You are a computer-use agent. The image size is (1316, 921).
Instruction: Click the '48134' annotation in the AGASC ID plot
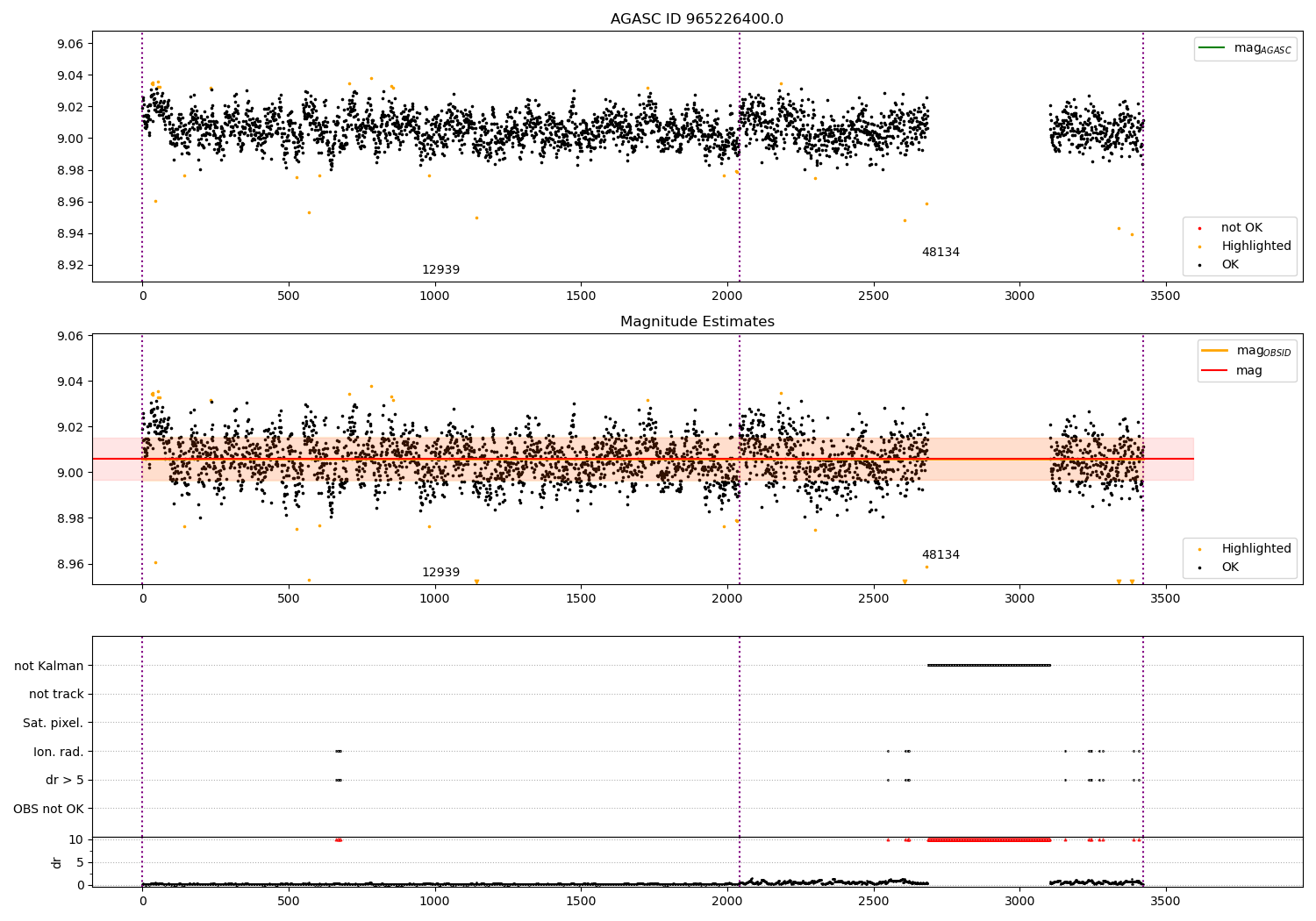pyautogui.click(x=941, y=253)
